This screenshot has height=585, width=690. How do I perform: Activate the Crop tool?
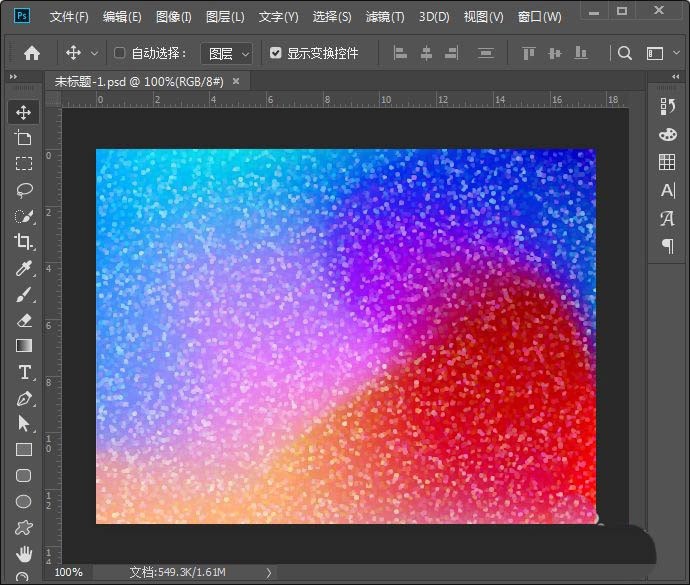[x=24, y=242]
